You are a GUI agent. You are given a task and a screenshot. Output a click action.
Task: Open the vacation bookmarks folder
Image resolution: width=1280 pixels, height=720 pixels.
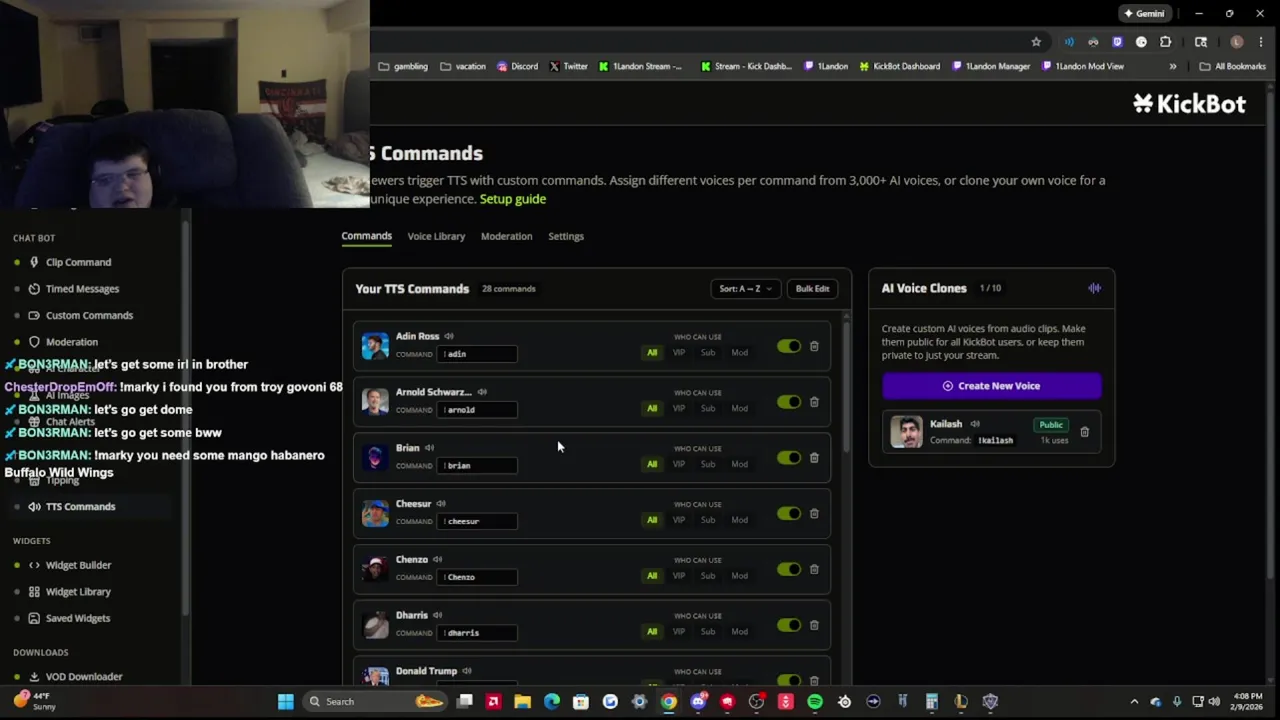463,67
